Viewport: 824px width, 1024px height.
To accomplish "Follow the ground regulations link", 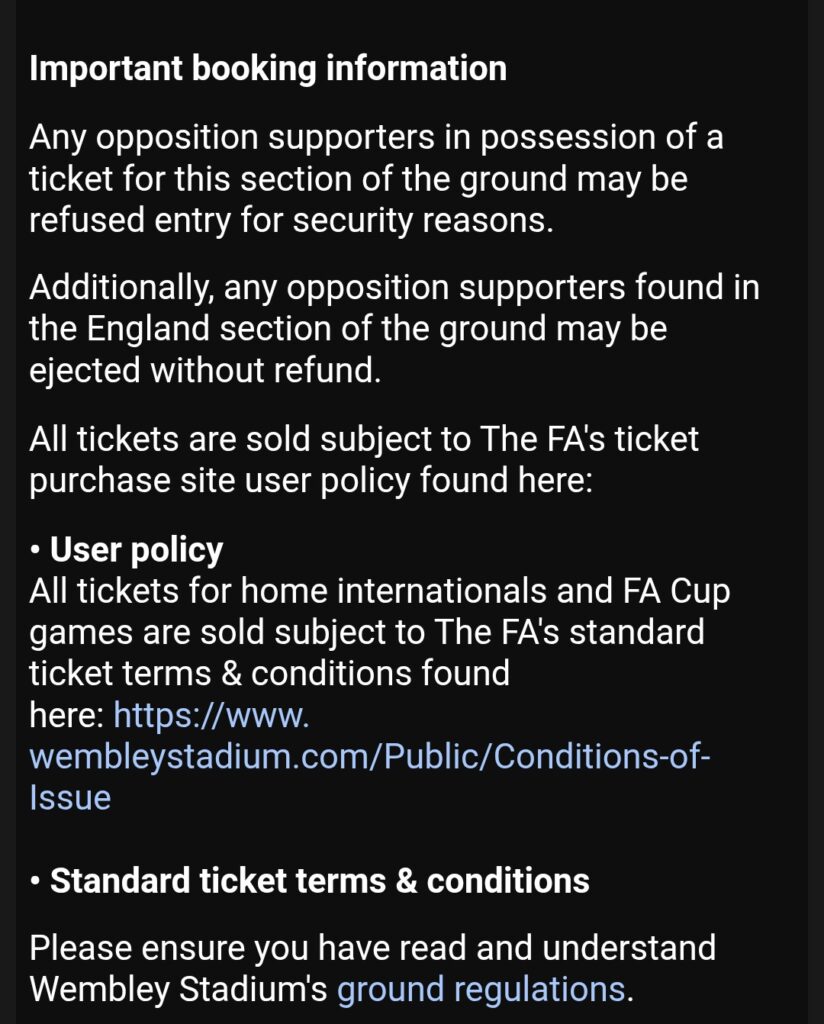I will (x=481, y=989).
